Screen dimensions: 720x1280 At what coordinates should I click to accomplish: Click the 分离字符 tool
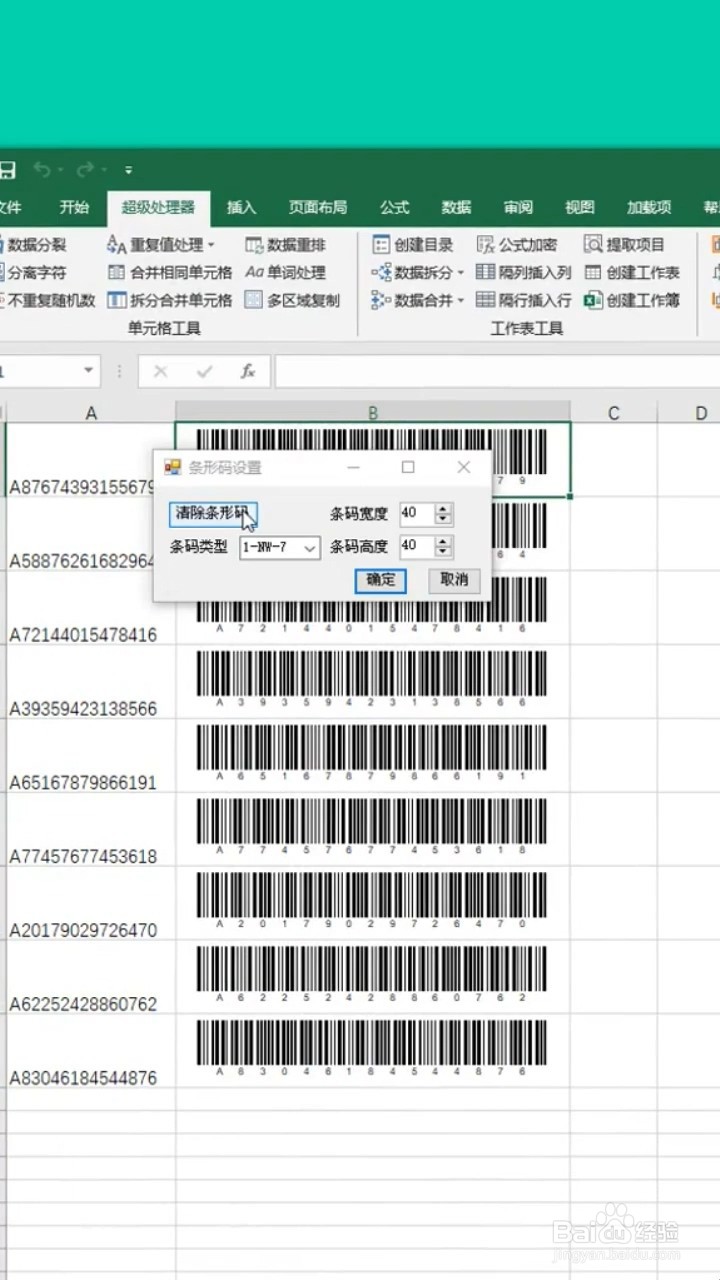point(34,272)
